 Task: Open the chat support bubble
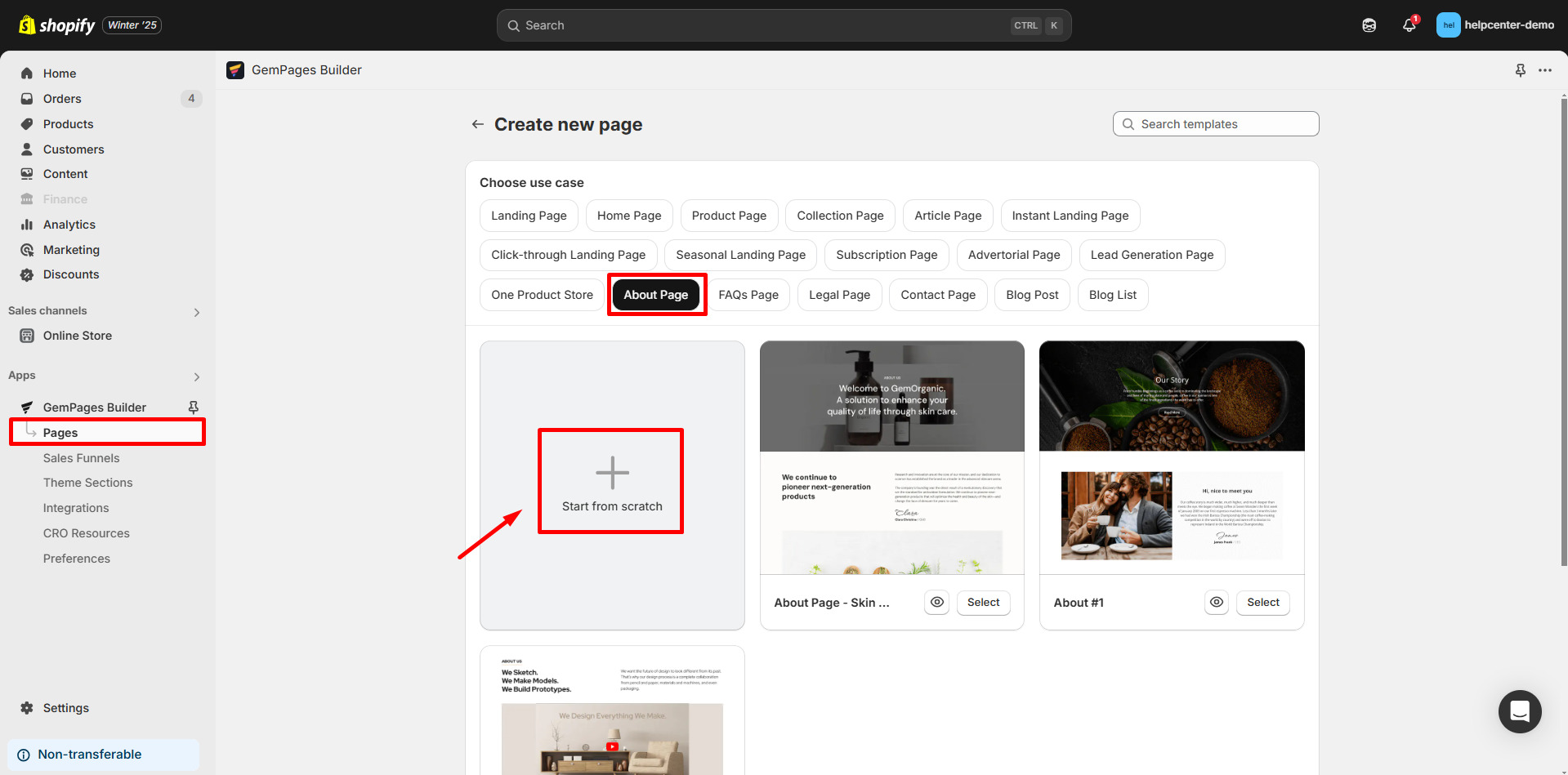(1519, 711)
